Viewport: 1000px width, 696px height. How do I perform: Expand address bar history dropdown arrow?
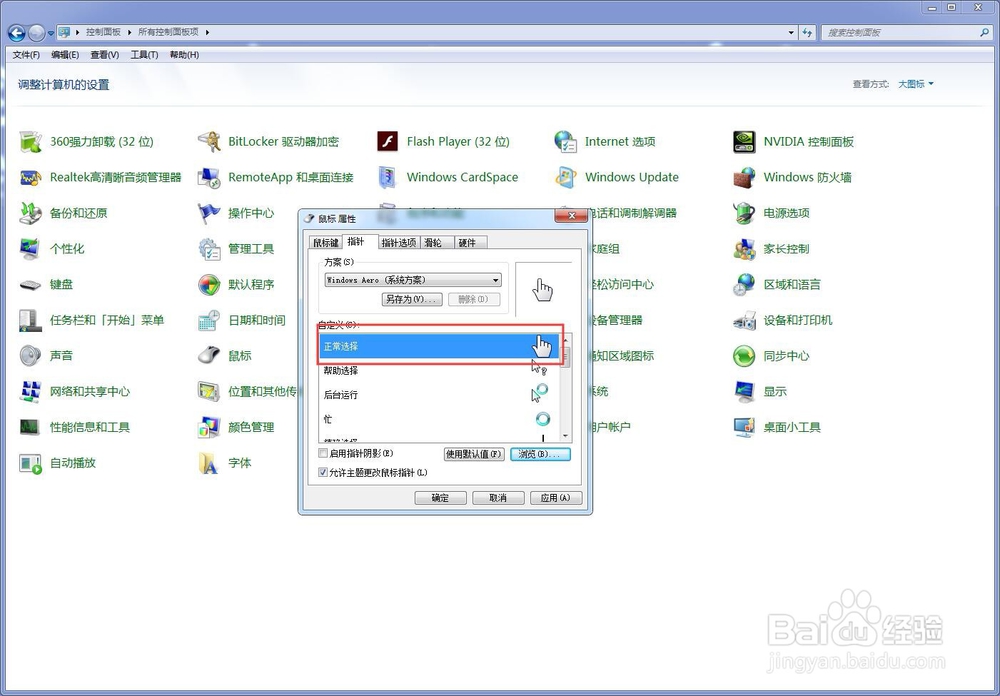(791, 32)
